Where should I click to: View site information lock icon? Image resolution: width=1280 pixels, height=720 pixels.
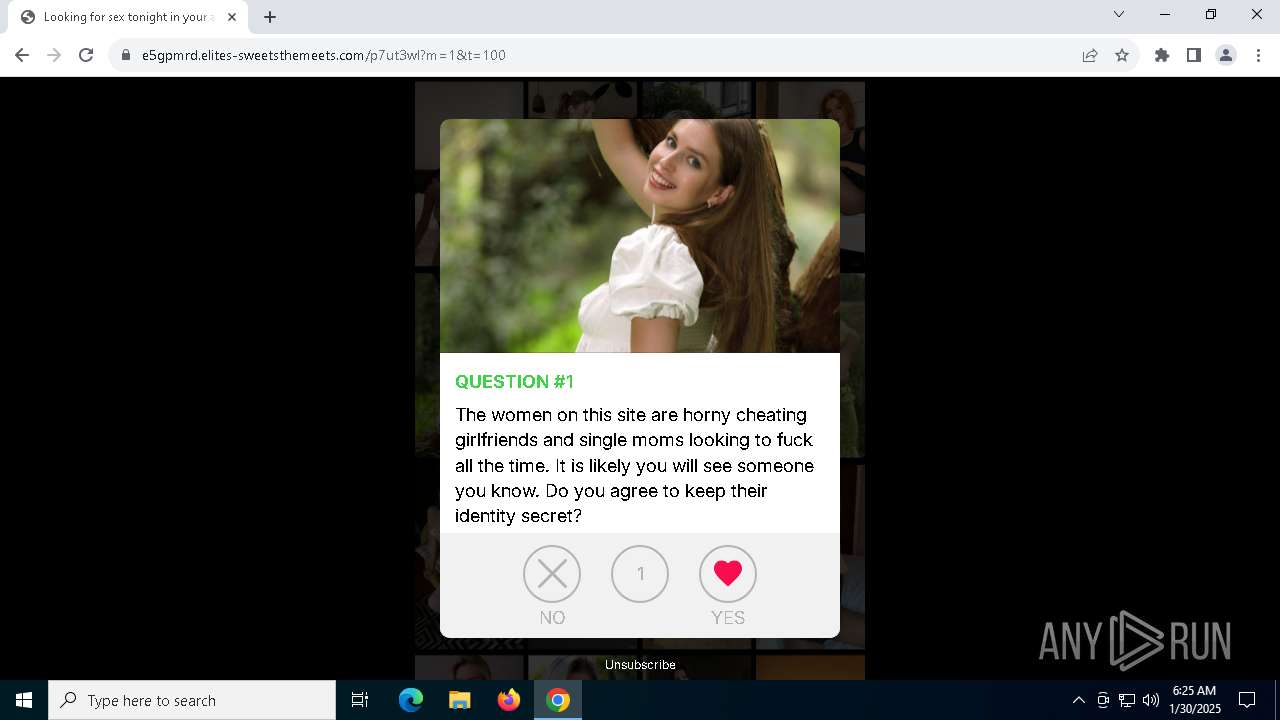(126, 55)
